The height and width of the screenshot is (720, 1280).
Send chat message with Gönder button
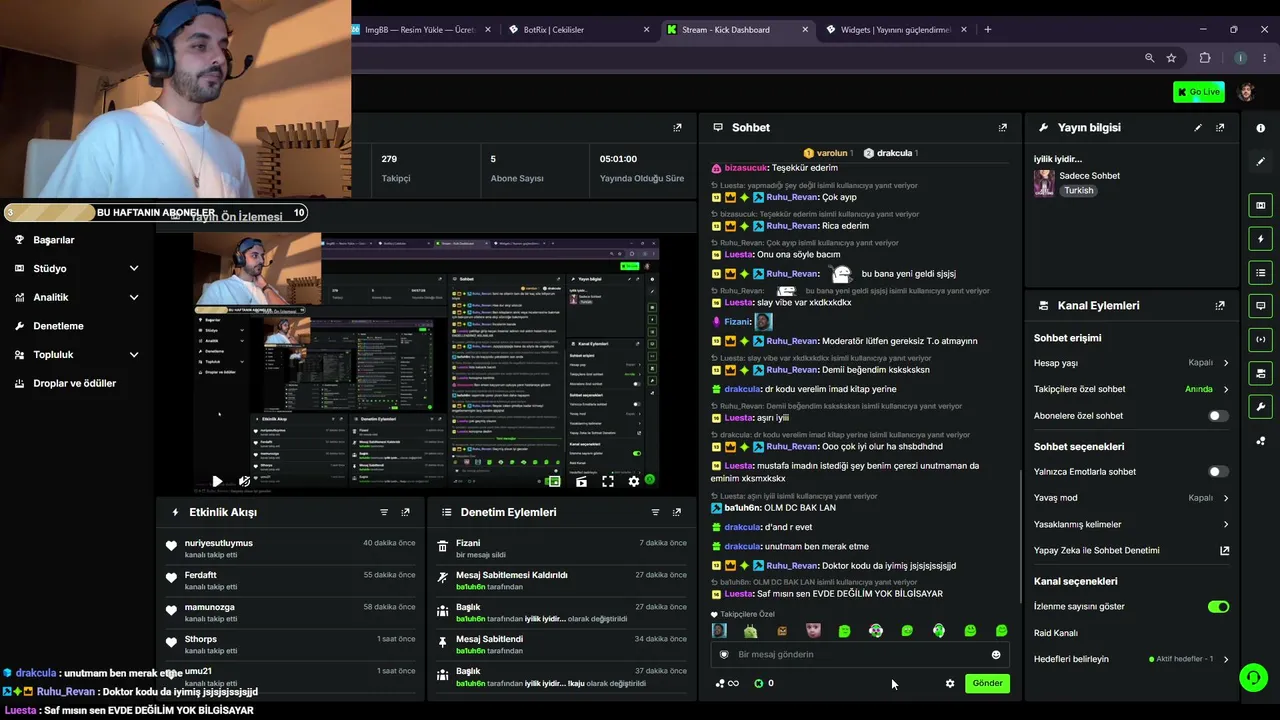coord(987,684)
